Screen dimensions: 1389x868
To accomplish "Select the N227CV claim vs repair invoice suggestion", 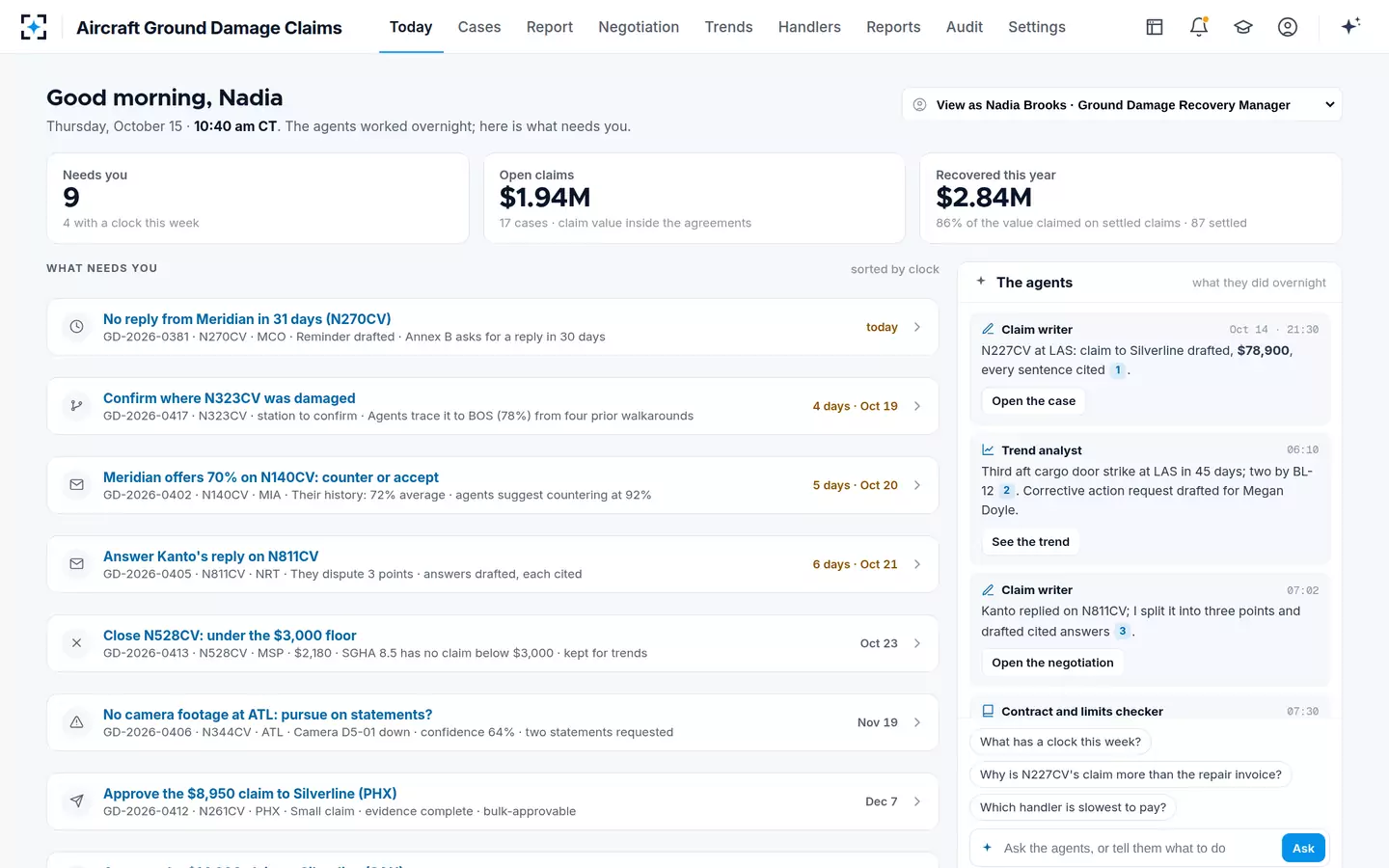I will tap(1130, 774).
